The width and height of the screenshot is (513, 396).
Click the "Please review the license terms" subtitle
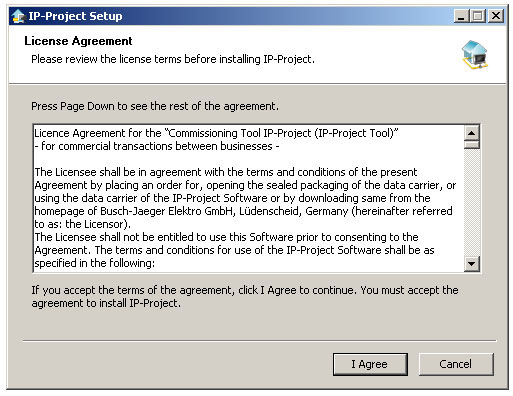pos(173,59)
